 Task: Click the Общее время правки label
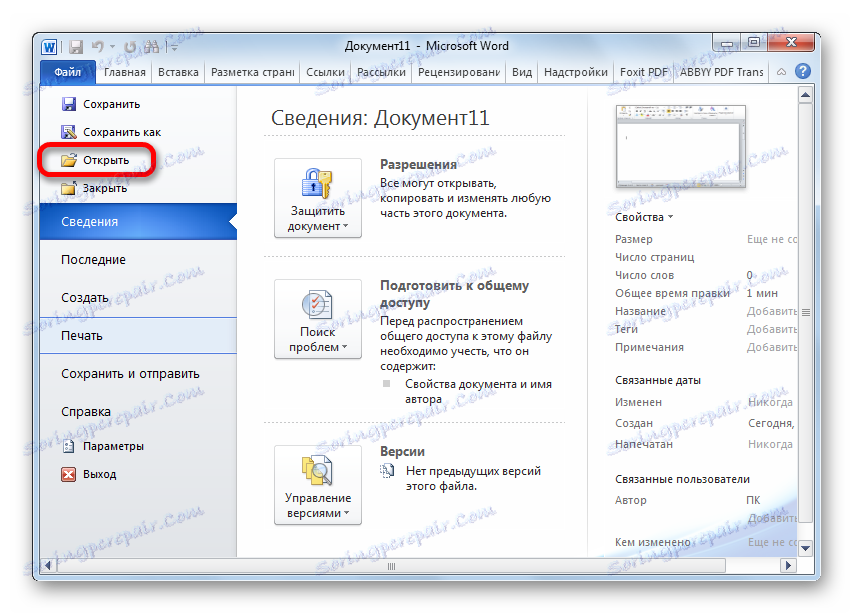tap(672, 293)
